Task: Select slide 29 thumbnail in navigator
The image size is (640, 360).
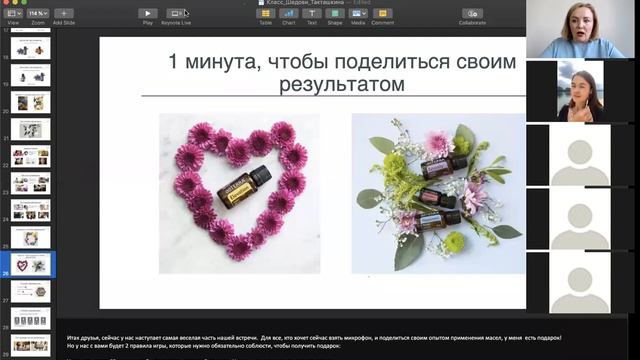Action: click(31, 345)
